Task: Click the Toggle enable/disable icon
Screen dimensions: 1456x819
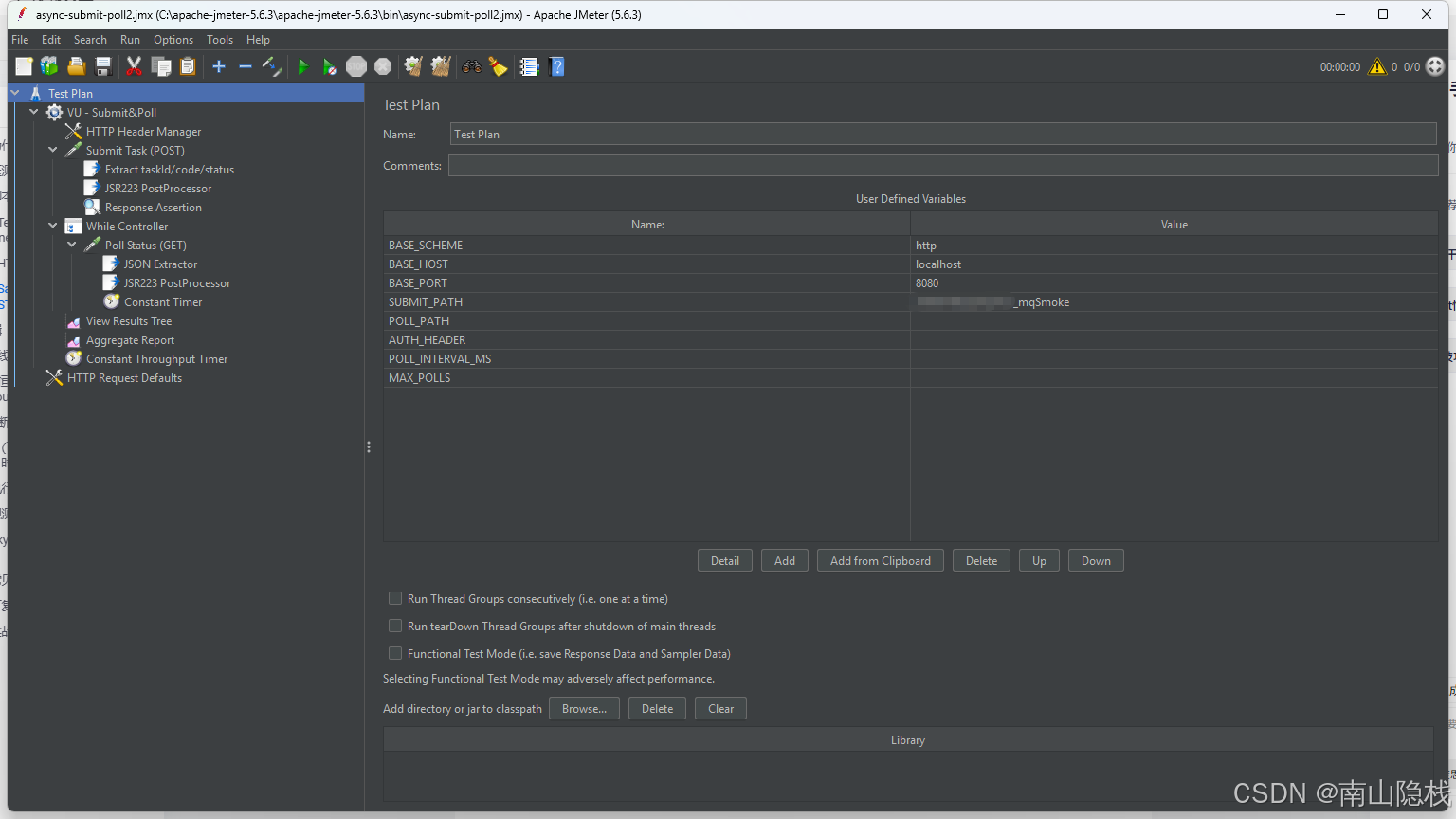Action: [x=272, y=66]
